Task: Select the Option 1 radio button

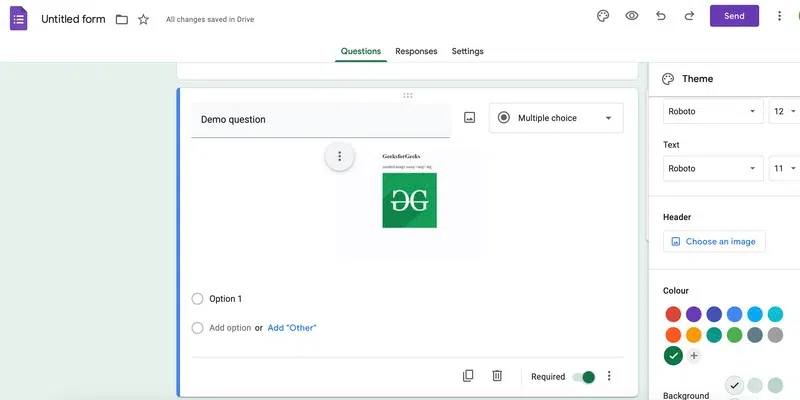Action: [197, 299]
